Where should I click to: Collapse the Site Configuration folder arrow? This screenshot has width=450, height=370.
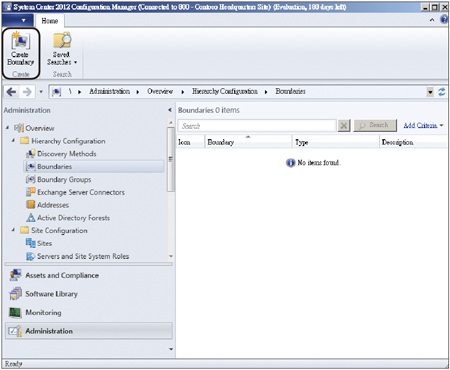tap(13, 230)
